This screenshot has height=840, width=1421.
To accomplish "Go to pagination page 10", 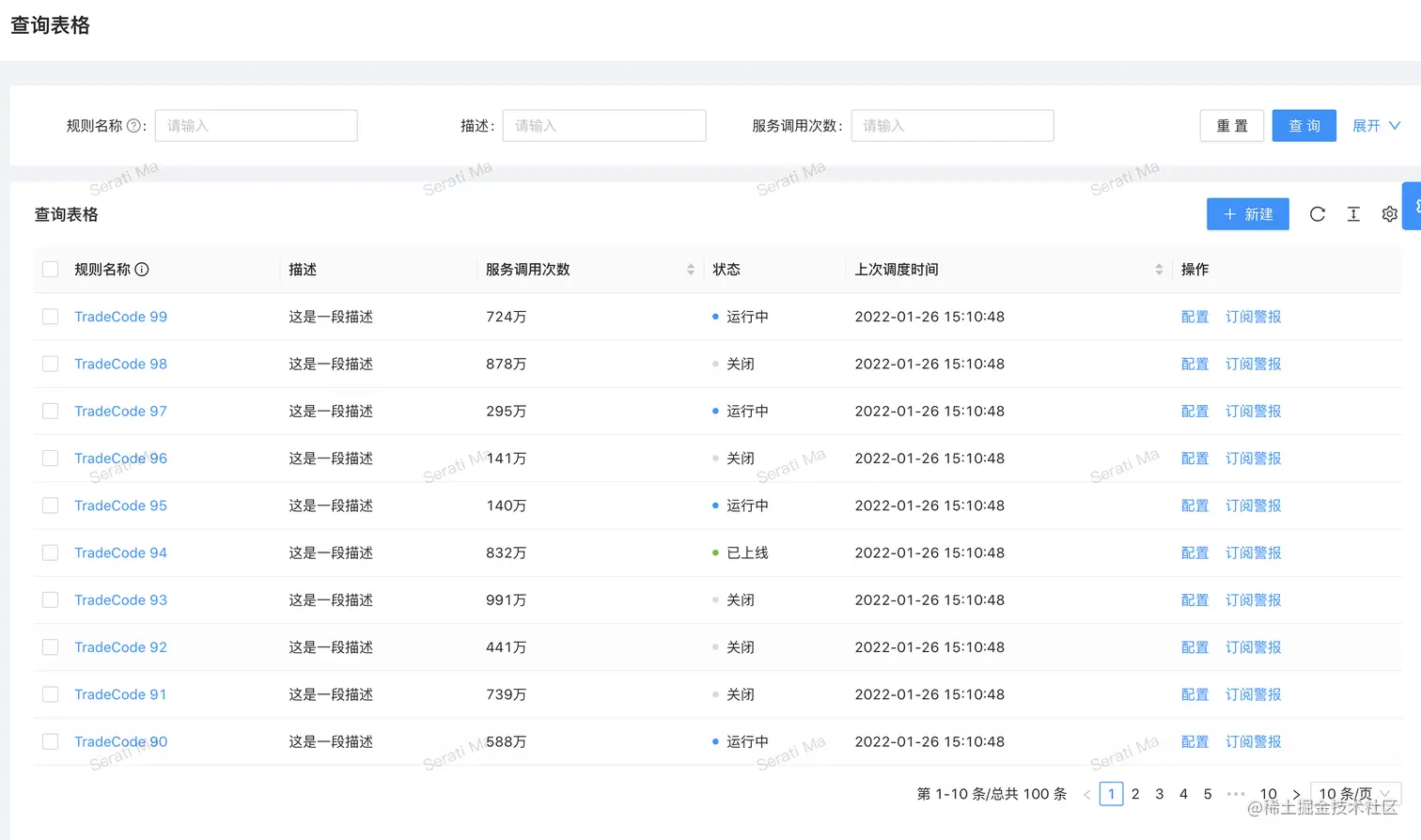I will (x=1269, y=794).
